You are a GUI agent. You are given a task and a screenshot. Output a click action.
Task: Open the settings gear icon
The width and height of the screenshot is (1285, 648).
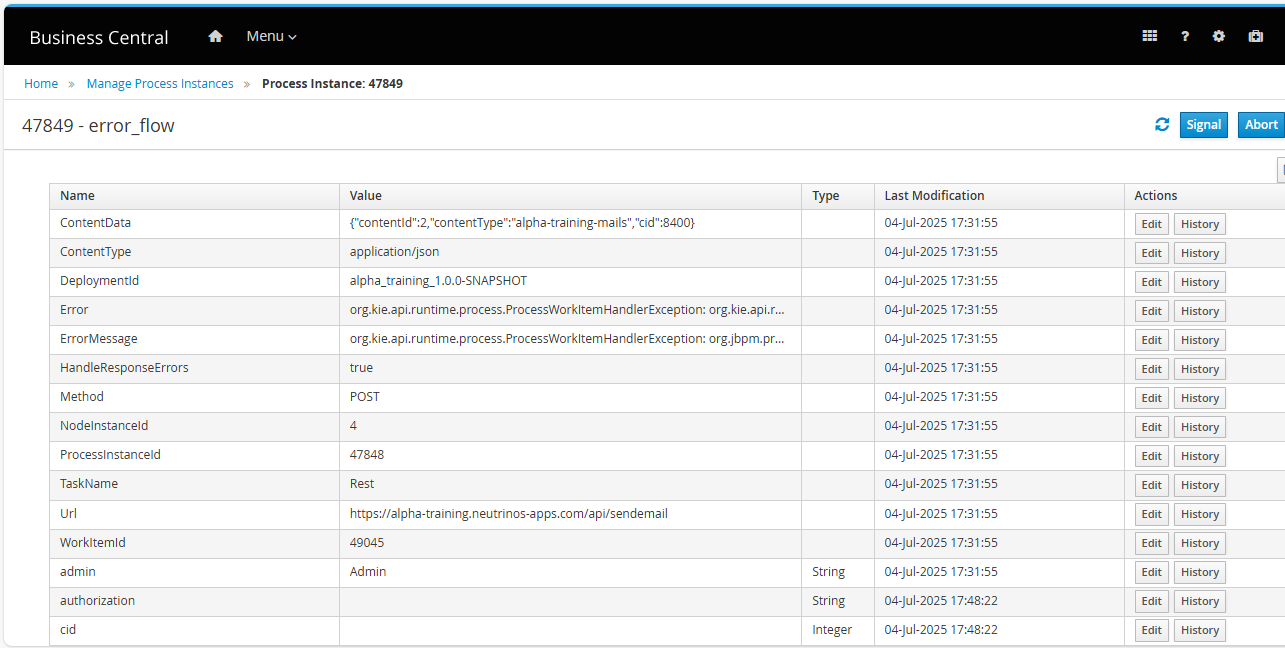pos(1218,36)
